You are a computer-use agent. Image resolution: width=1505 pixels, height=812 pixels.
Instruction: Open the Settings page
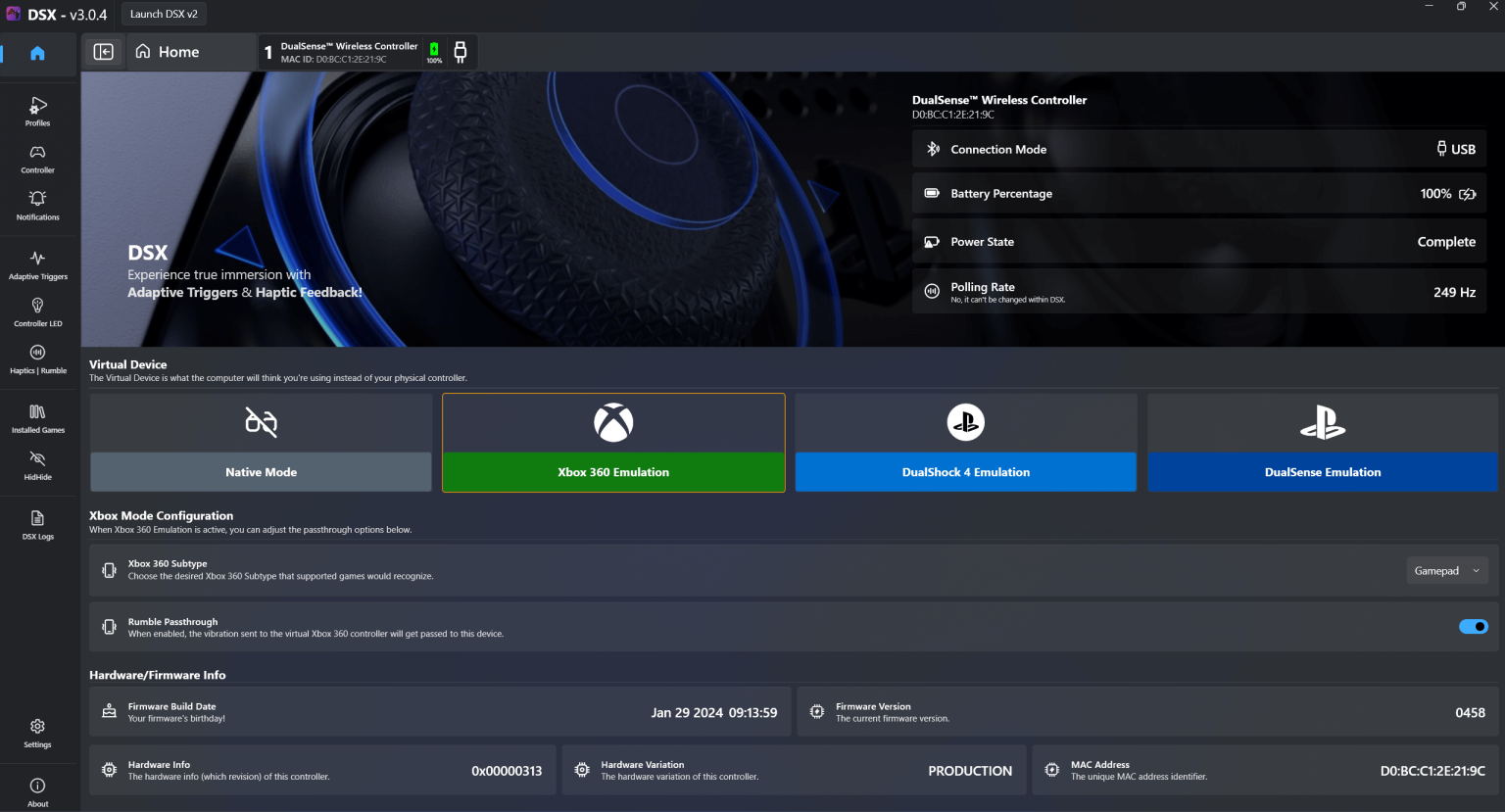37,732
